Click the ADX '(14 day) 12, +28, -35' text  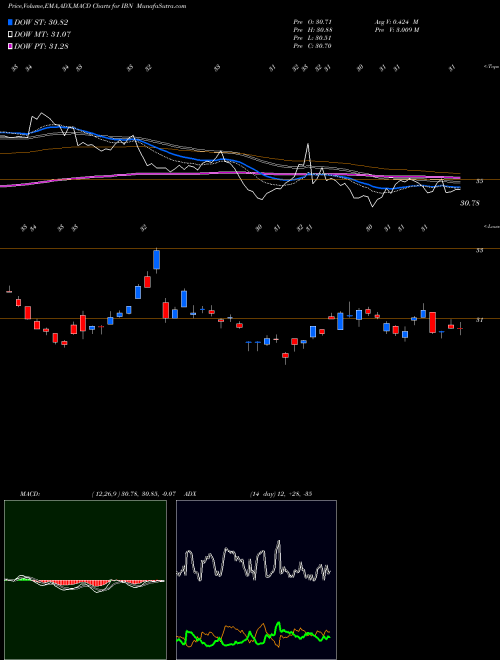[x=280, y=494]
